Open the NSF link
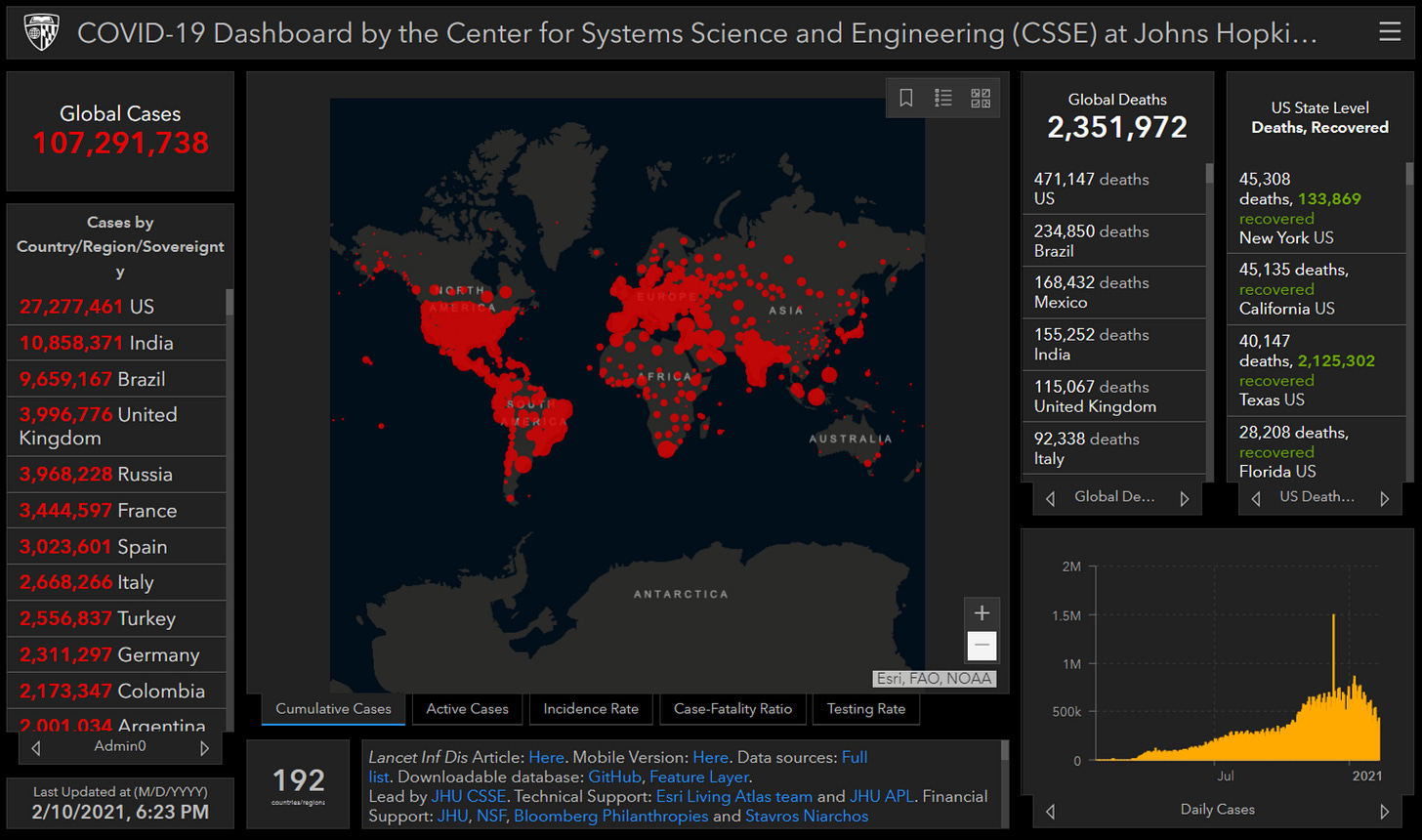The image size is (1422, 840). [x=491, y=816]
